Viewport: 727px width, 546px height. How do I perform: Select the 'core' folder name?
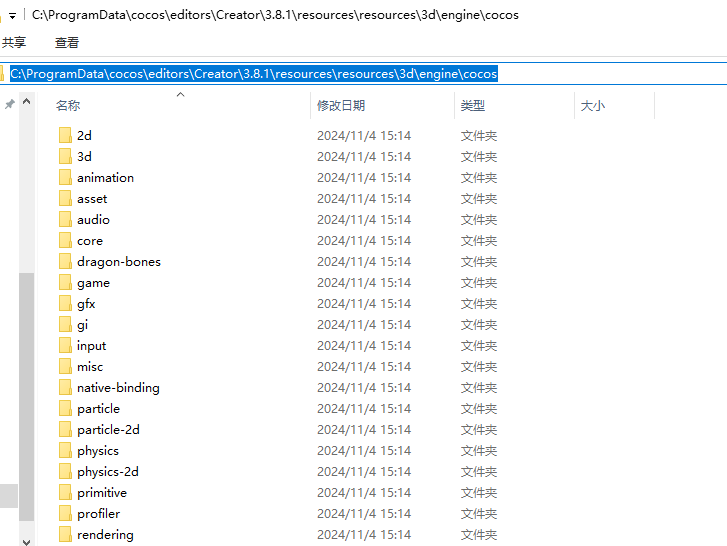click(90, 241)
